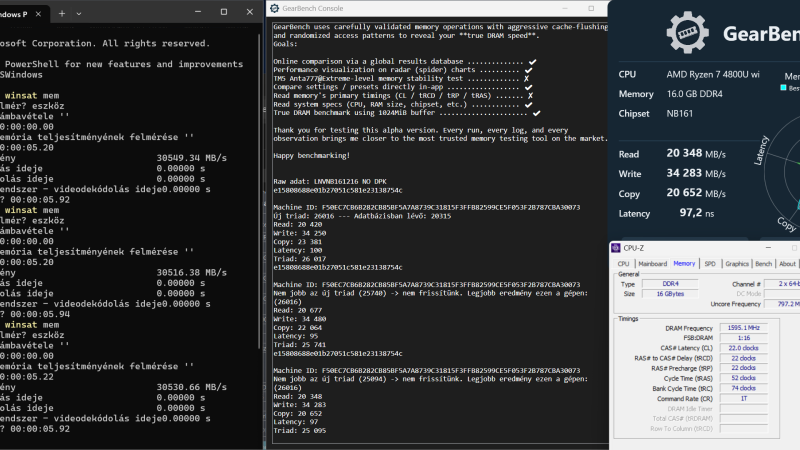This screenshot has width=800, height=450.
Task: Click the Cycle Time tRAS 52 clocks value
Action: 743,378
